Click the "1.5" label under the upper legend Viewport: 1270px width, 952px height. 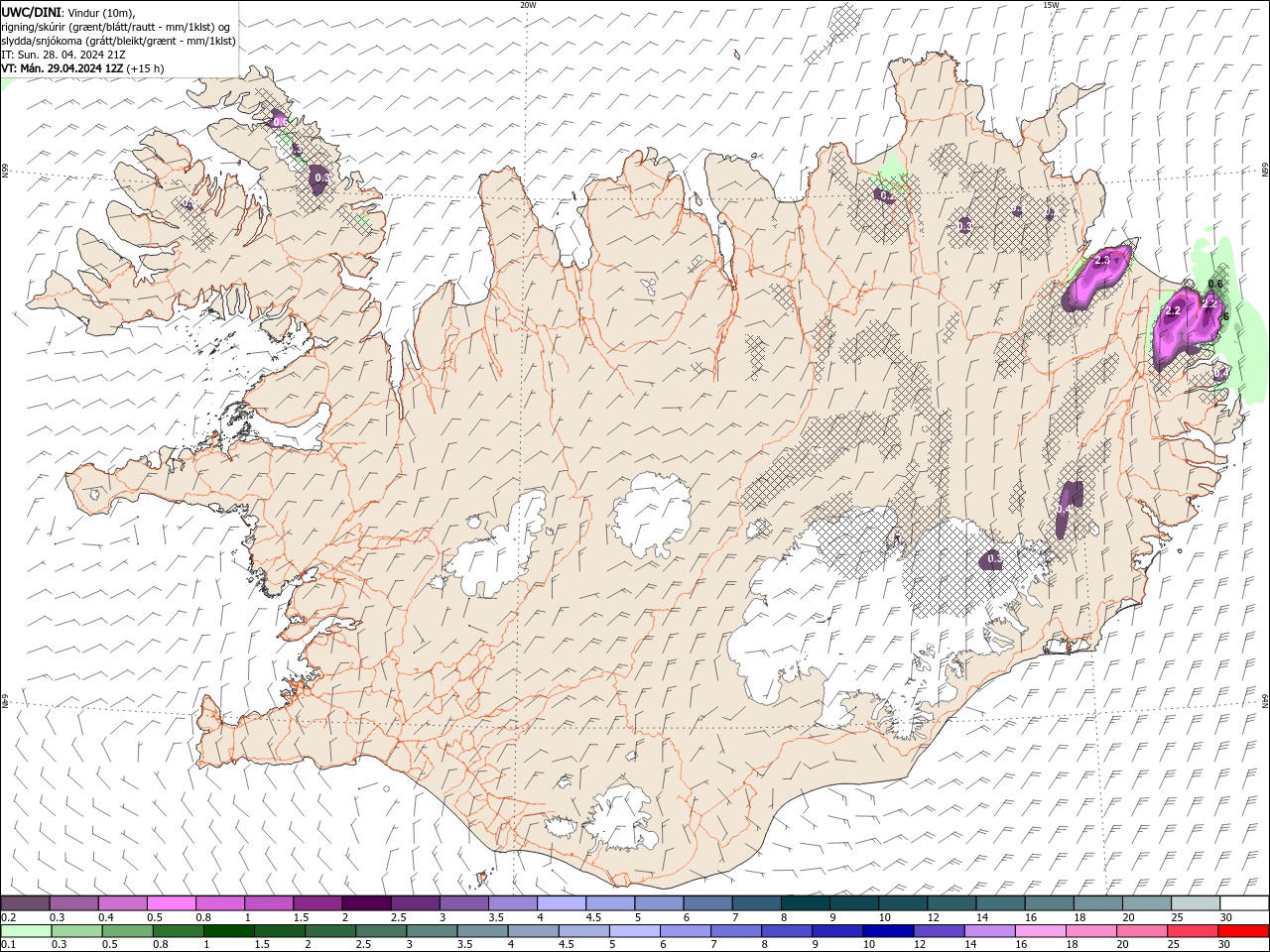[303, 918]
